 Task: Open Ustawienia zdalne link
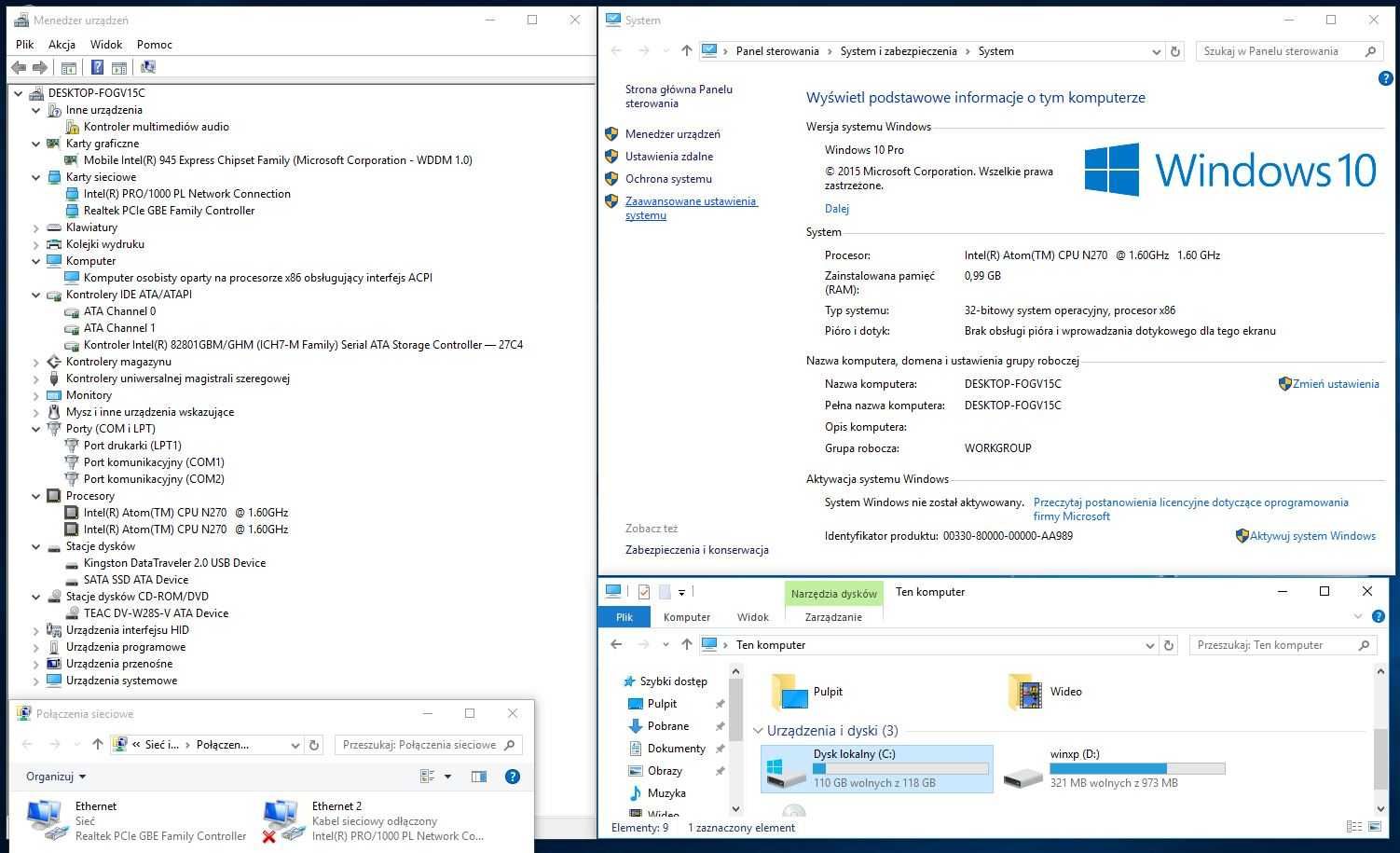669,157
